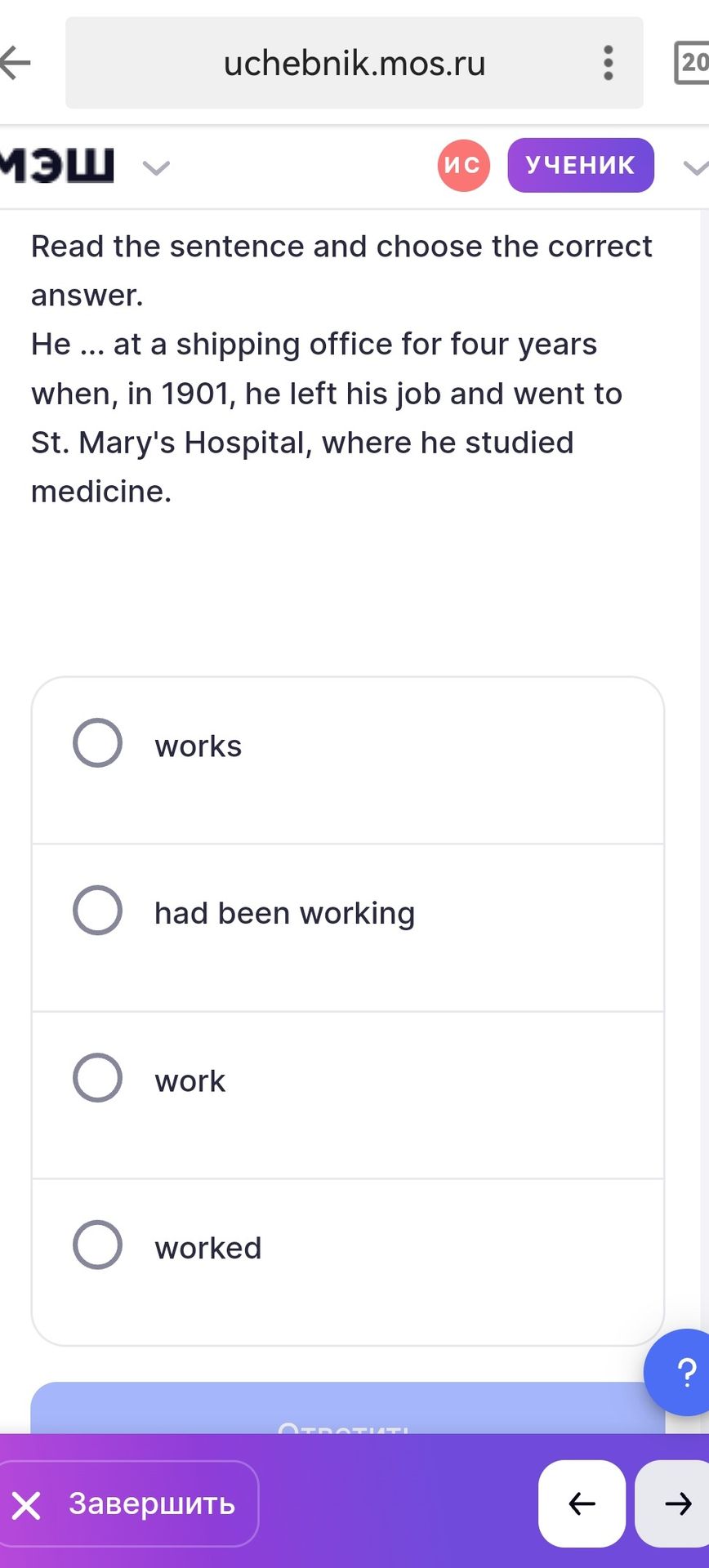Click the "worked" answer text label
Image resolution: width=709 pixels, height=1568 pixels.
coord(208,1249)
